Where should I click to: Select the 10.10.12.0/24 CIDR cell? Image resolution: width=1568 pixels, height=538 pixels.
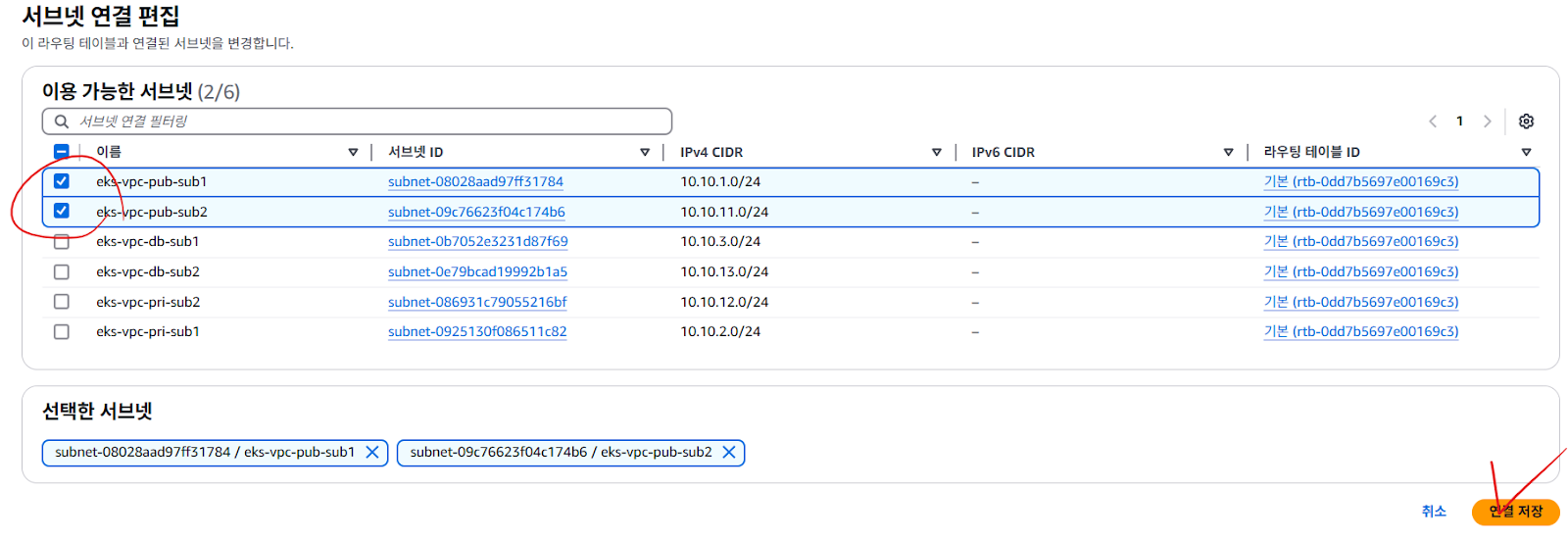coord(724,302)
